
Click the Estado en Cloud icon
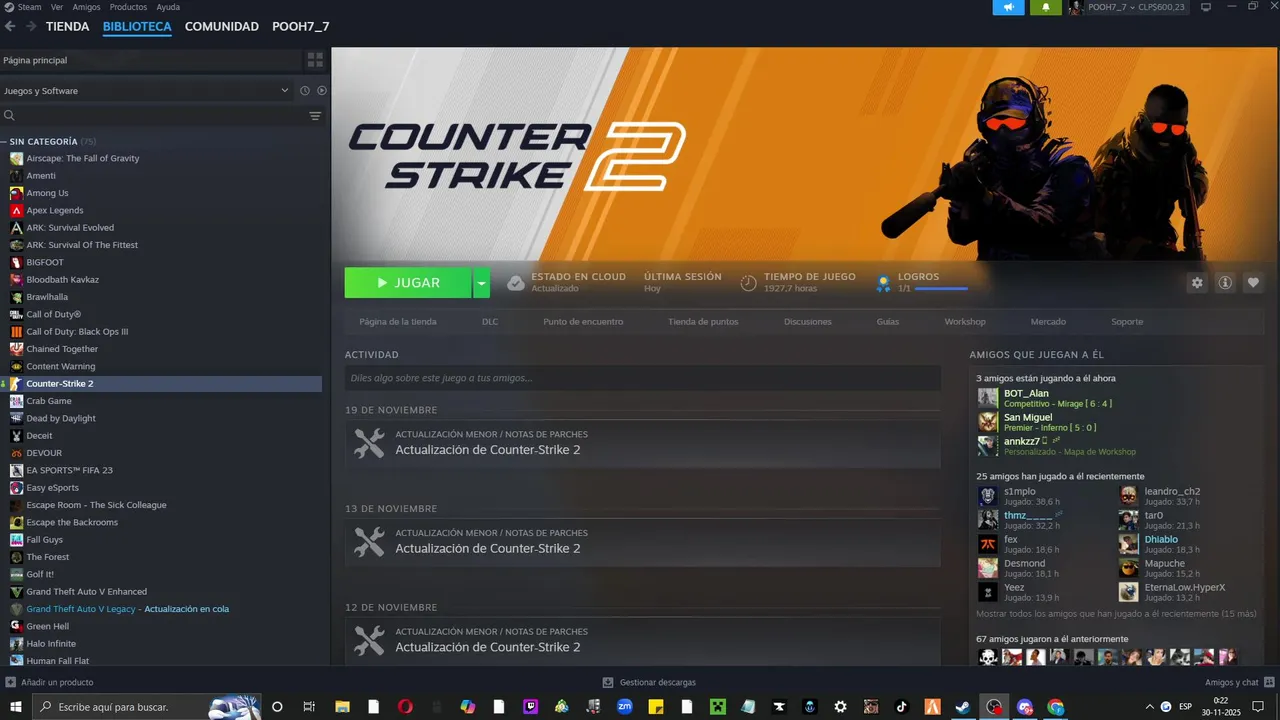coord(516,283)
